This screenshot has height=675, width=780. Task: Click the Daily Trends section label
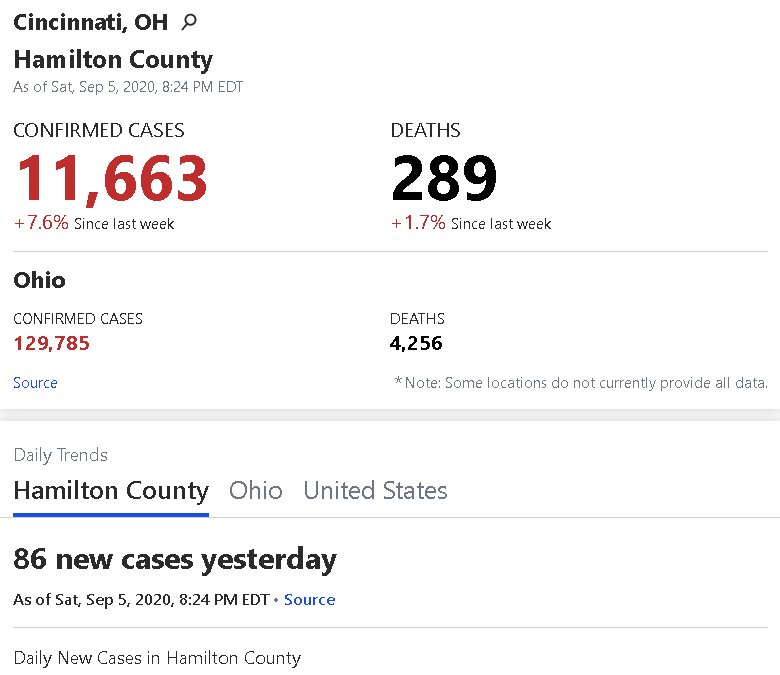(x=61, y=455)
